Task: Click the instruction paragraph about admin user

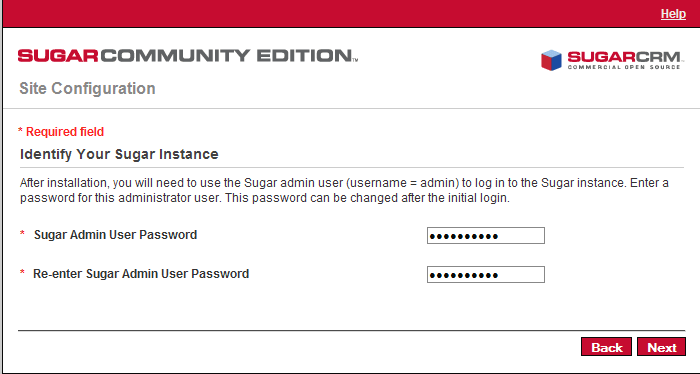Action: tap(344, 190)
